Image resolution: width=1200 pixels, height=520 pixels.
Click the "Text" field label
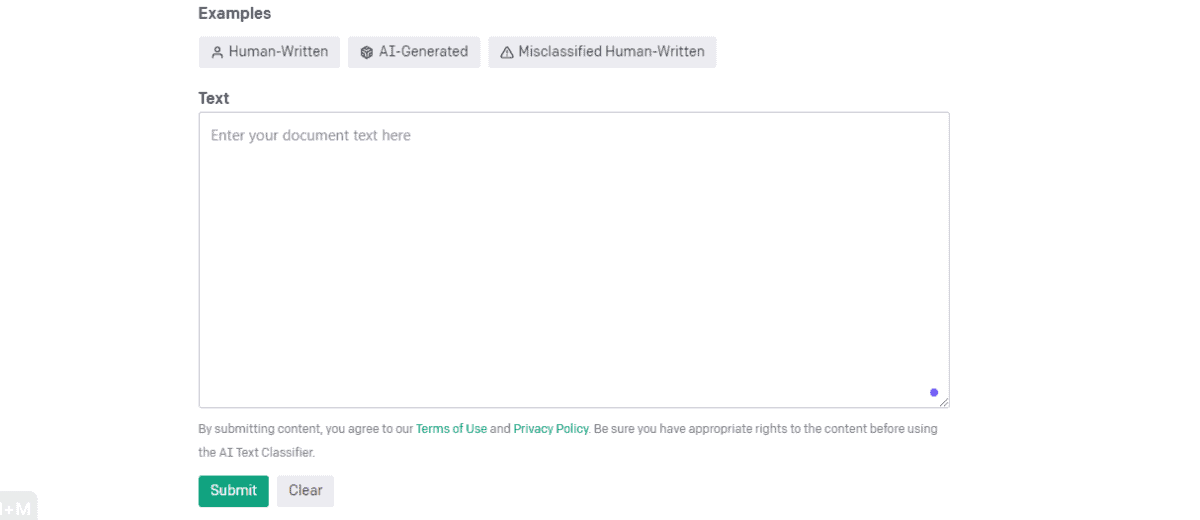(214, 98)
